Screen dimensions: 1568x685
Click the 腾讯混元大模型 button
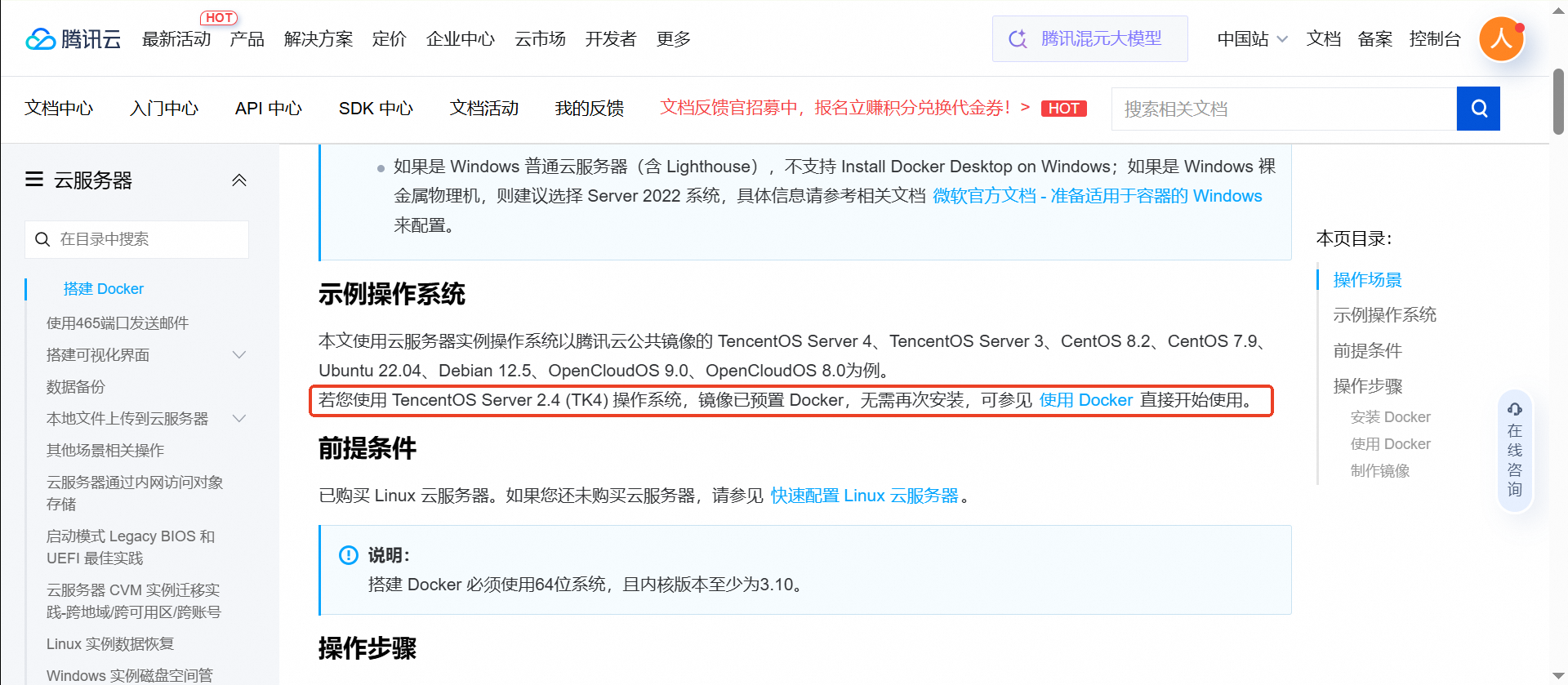[1089, 39]
